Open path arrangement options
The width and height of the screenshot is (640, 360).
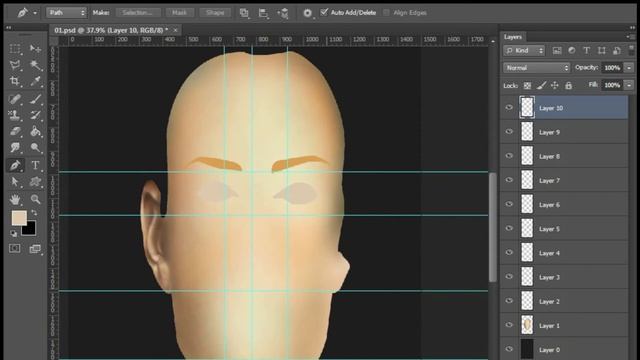[x=283, y=13]
